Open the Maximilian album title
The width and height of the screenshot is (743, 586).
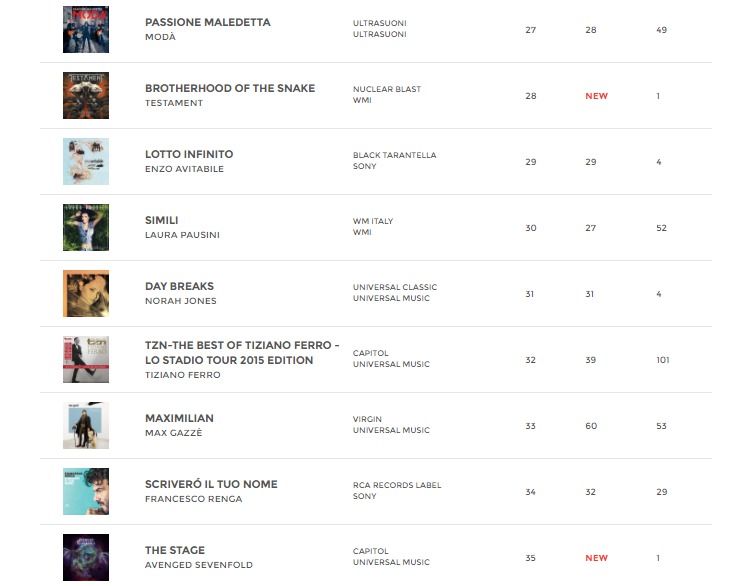click(179, 418)
